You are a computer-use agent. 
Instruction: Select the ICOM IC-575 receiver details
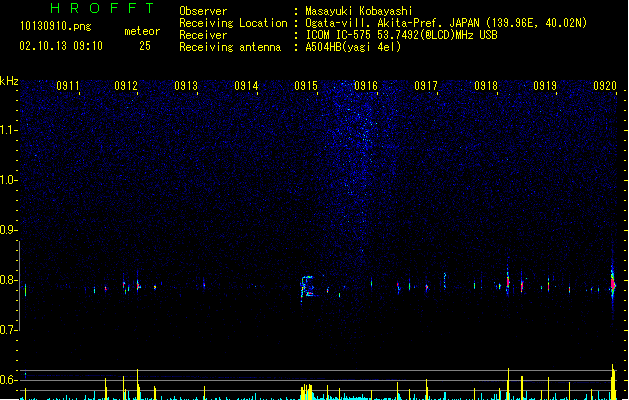click(402, 35)
